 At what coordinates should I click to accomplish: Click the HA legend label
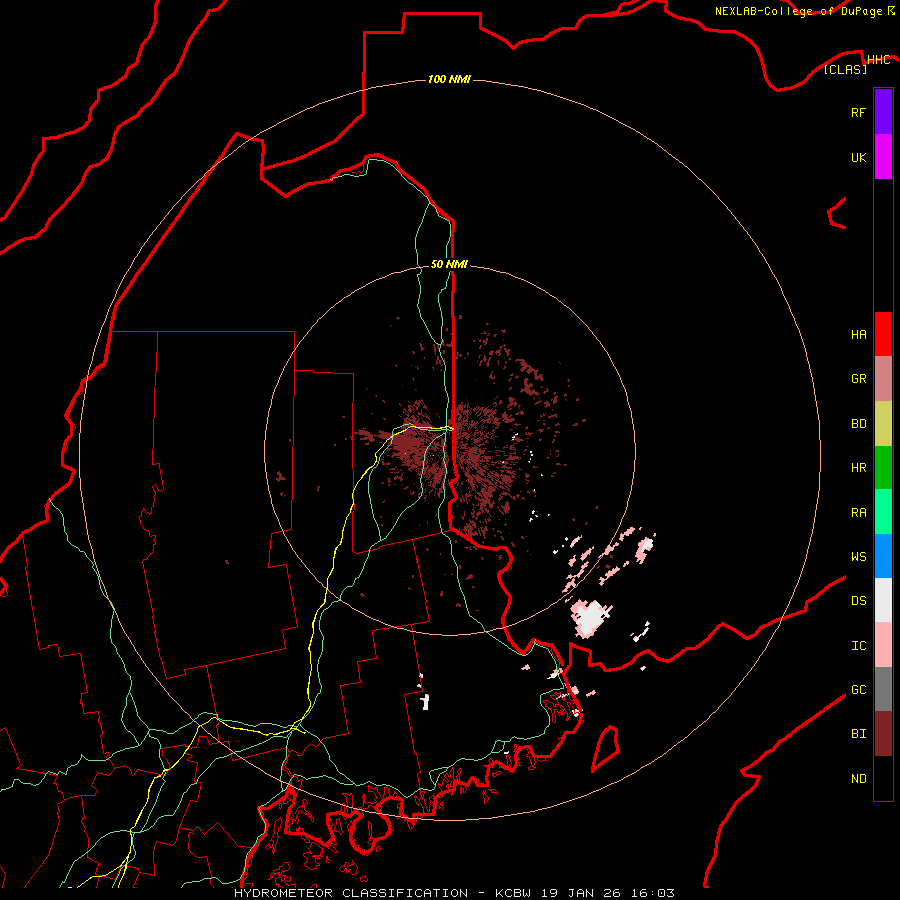point(858,334)
